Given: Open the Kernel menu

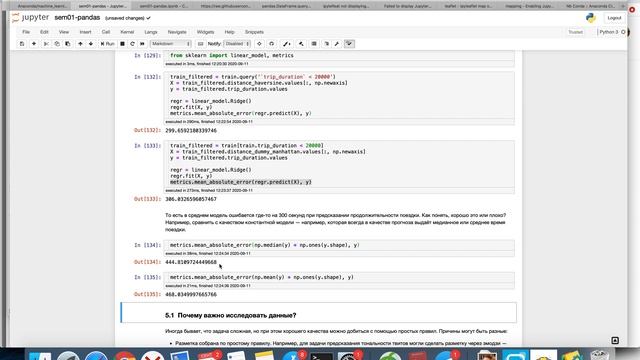Looking at the screenshot, I should tap(127, 32).
